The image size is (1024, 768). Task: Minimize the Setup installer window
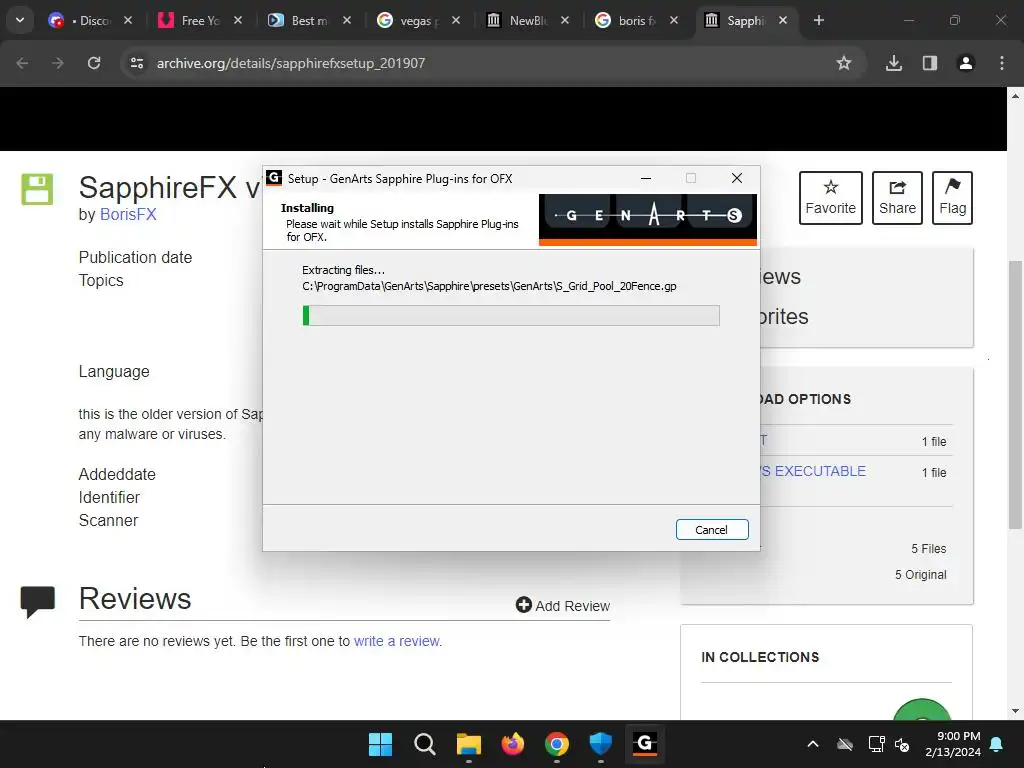[646, 178]
